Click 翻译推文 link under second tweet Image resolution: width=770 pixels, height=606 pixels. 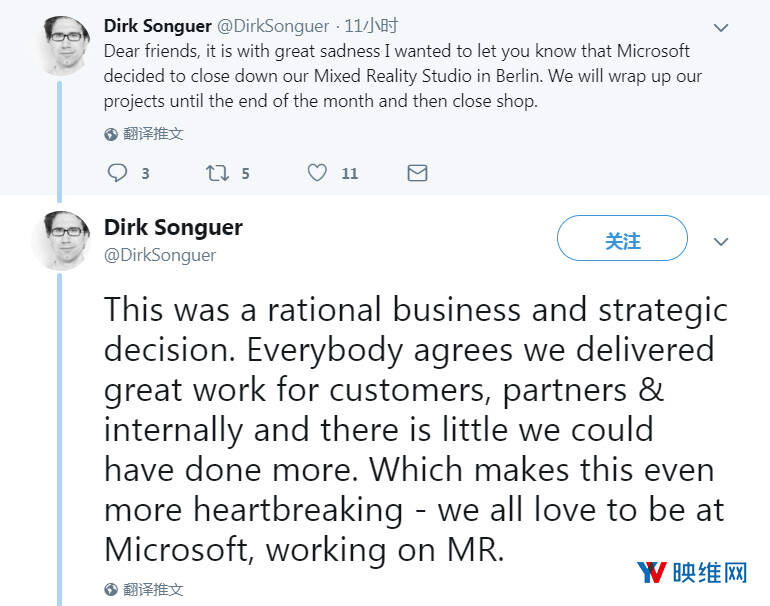tap(153, 589)
